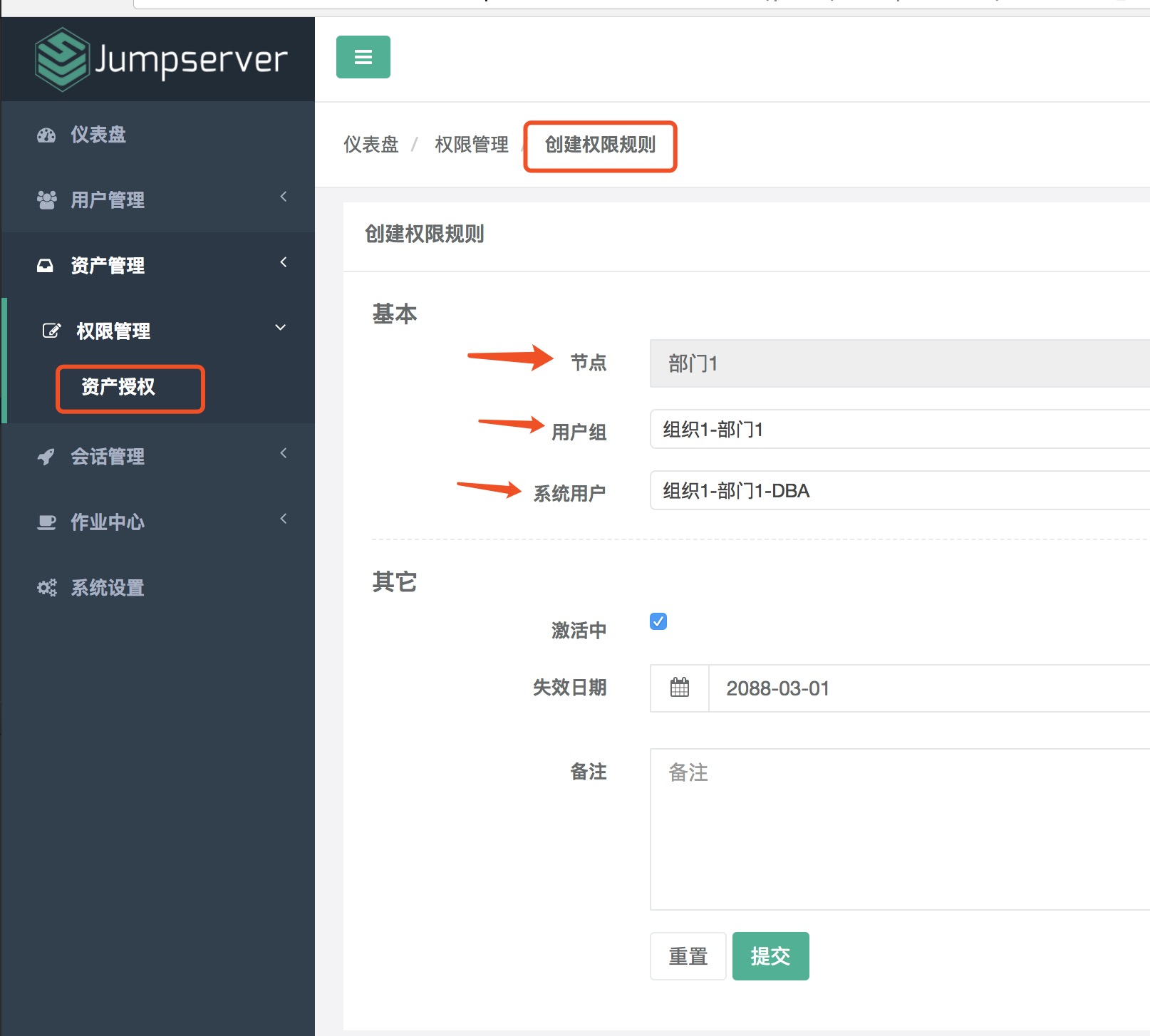Screen dimensions: 1150x1036
Task: Expand the 用户管理 menu chevron
Action: click(284, 197)
